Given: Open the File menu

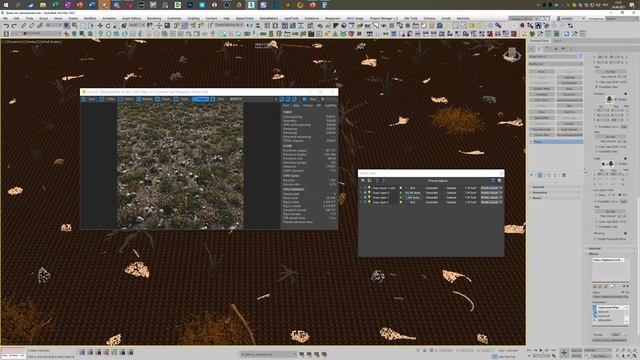Looking at the screenshot, I should (6, 18).
